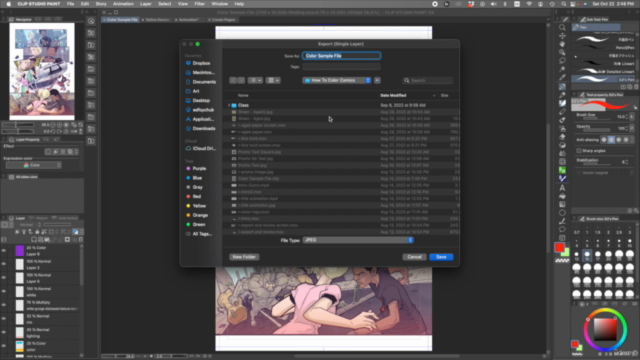Select the Text tool
640x360 pixels.
562,188
